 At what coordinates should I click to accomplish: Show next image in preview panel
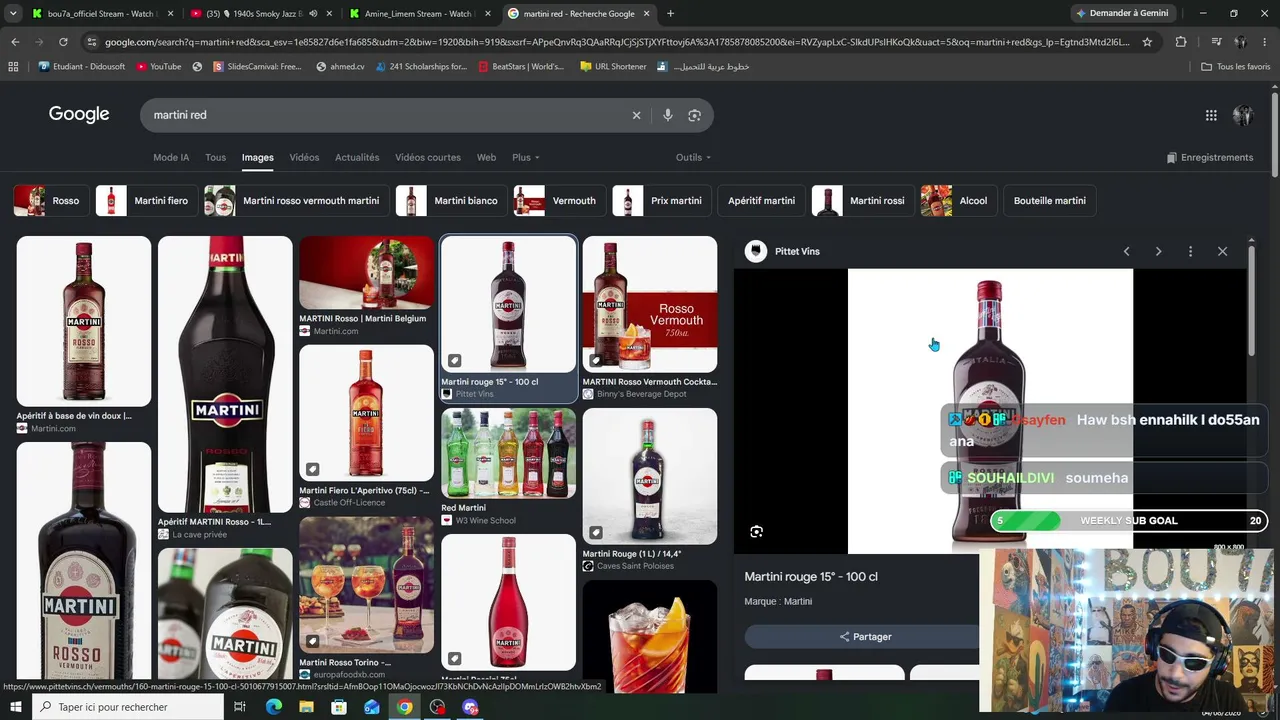pyautogui.click(x=1158, y=251)
